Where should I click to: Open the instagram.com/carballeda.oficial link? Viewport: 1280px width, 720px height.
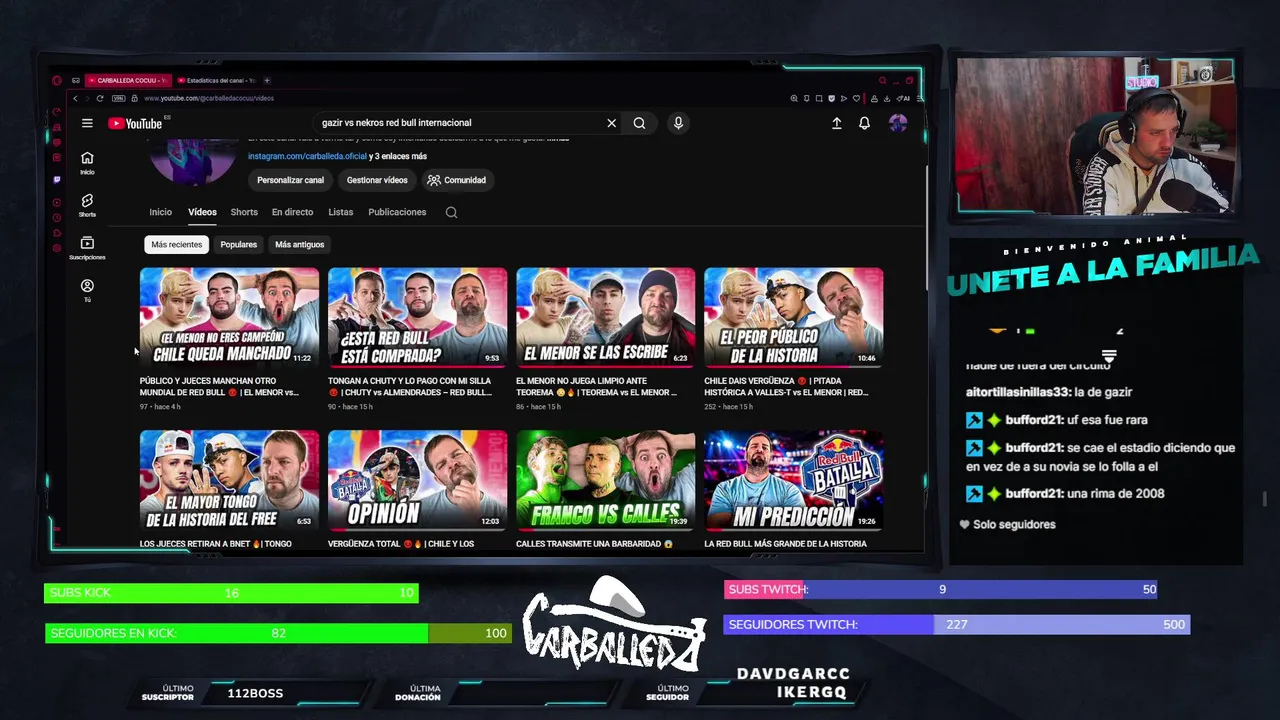click(x=308, y=156)
